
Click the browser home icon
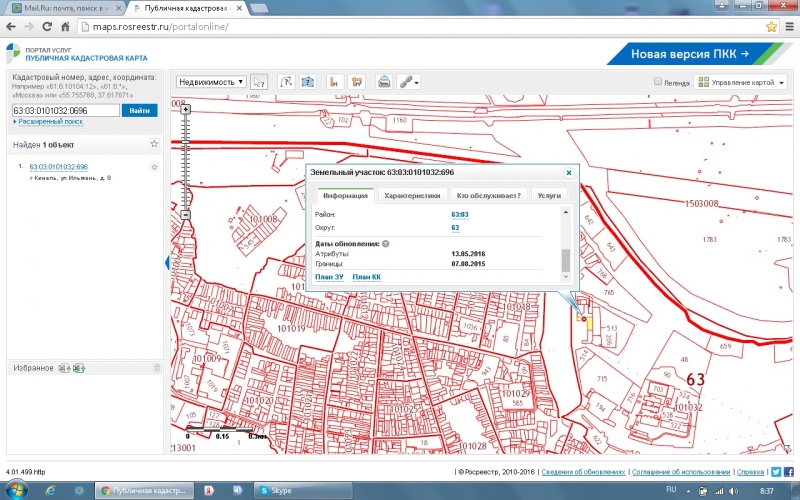pos(65,27)
